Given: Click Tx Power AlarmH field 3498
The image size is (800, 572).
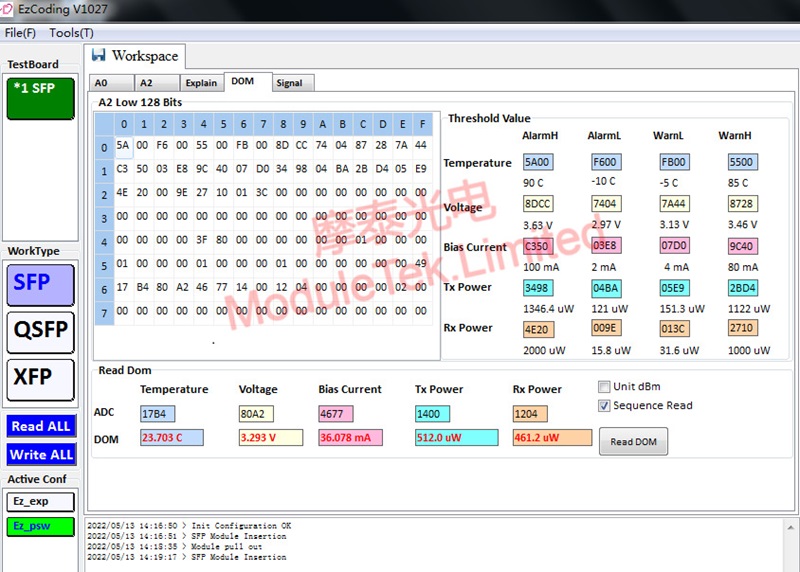Looking at the screenshot, I should point(538,288).
